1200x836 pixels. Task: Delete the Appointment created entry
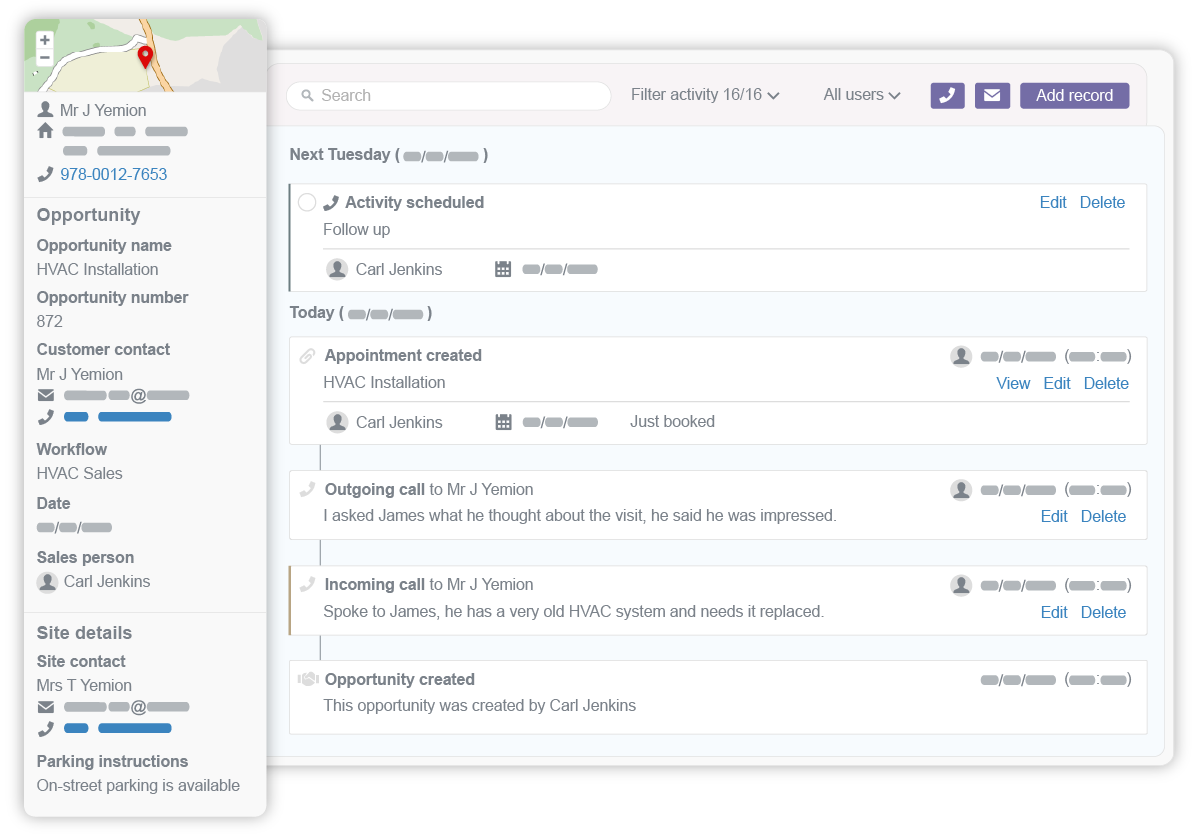tap(1106, 383)
